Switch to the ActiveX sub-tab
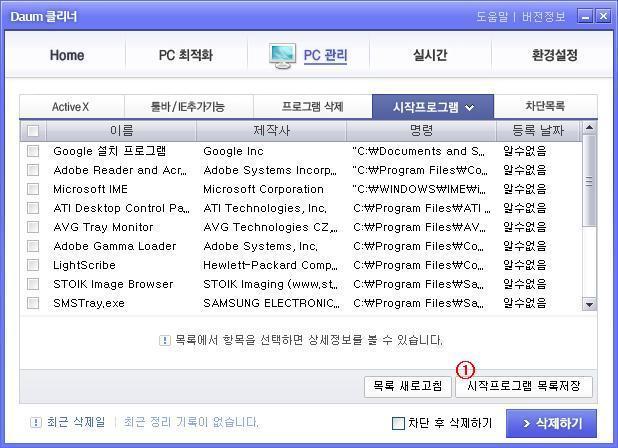Screen dimensions: 618x448 tap(71, 106)
